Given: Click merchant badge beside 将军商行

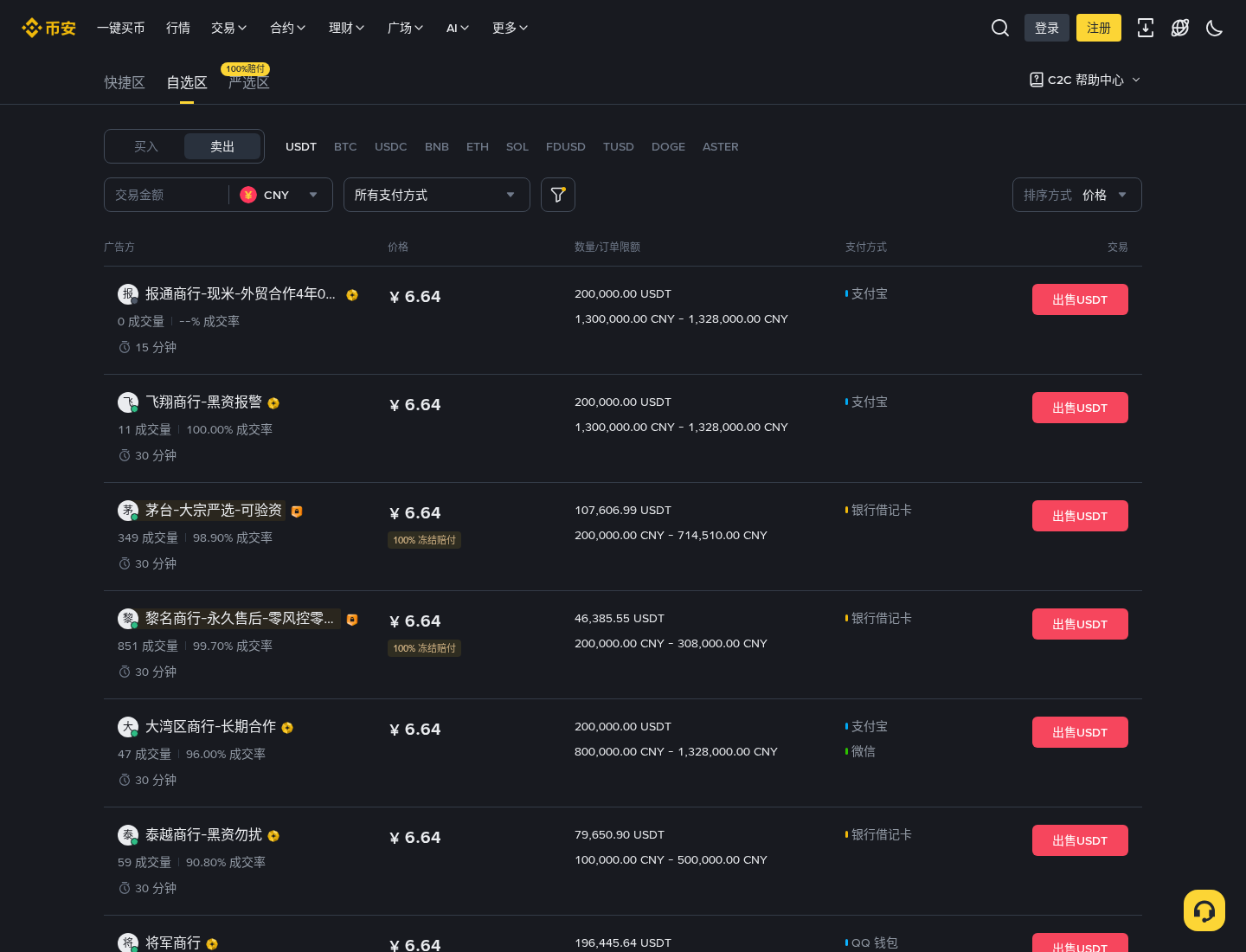Looking at the screenshot, I should coord(212,944).
